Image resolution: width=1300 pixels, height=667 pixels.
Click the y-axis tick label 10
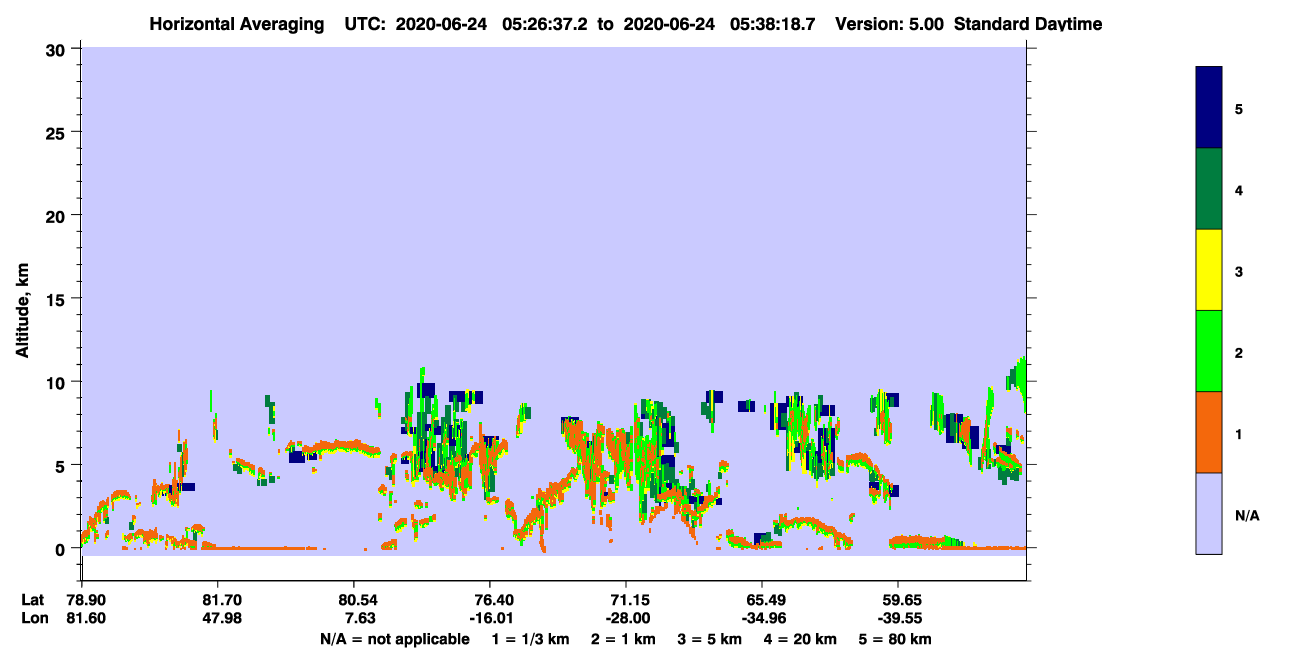click(x=58, y=382)
